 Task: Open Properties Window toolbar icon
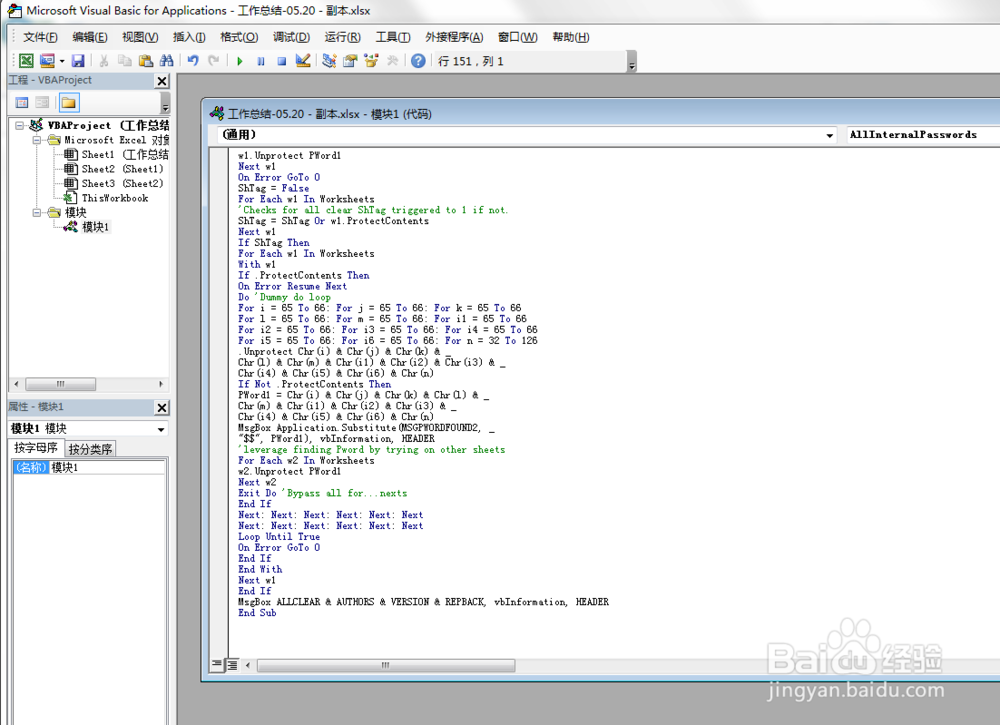pyautogui.click(x=350, y=61)
